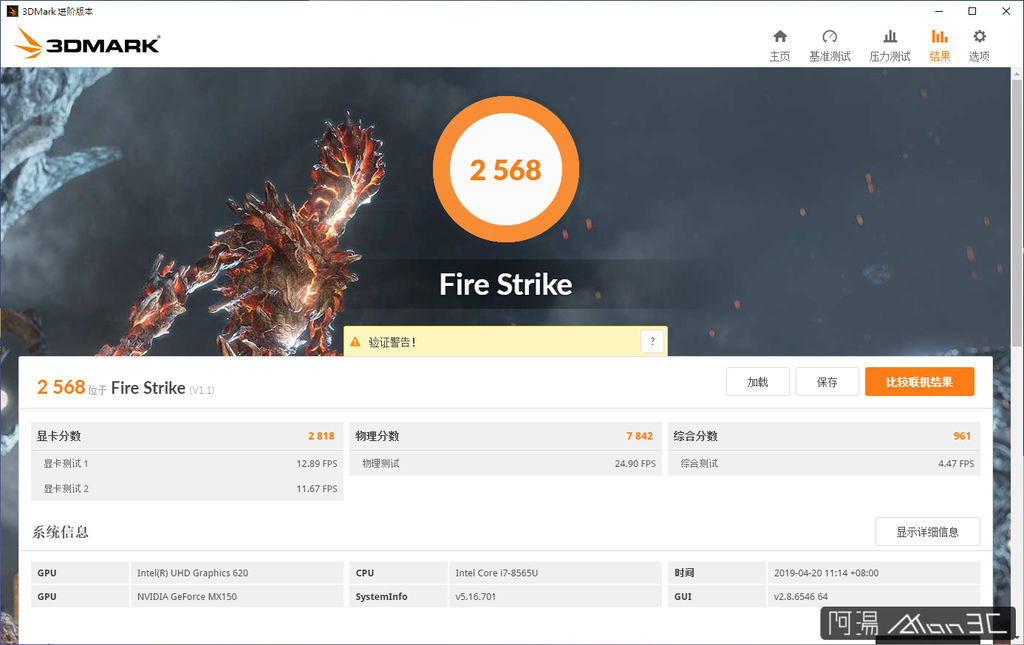Viewport: 1024px width, 645px height.
Task: Click the Fire Strike (V1.1) result heading
Action: click(x=163, y=388)
